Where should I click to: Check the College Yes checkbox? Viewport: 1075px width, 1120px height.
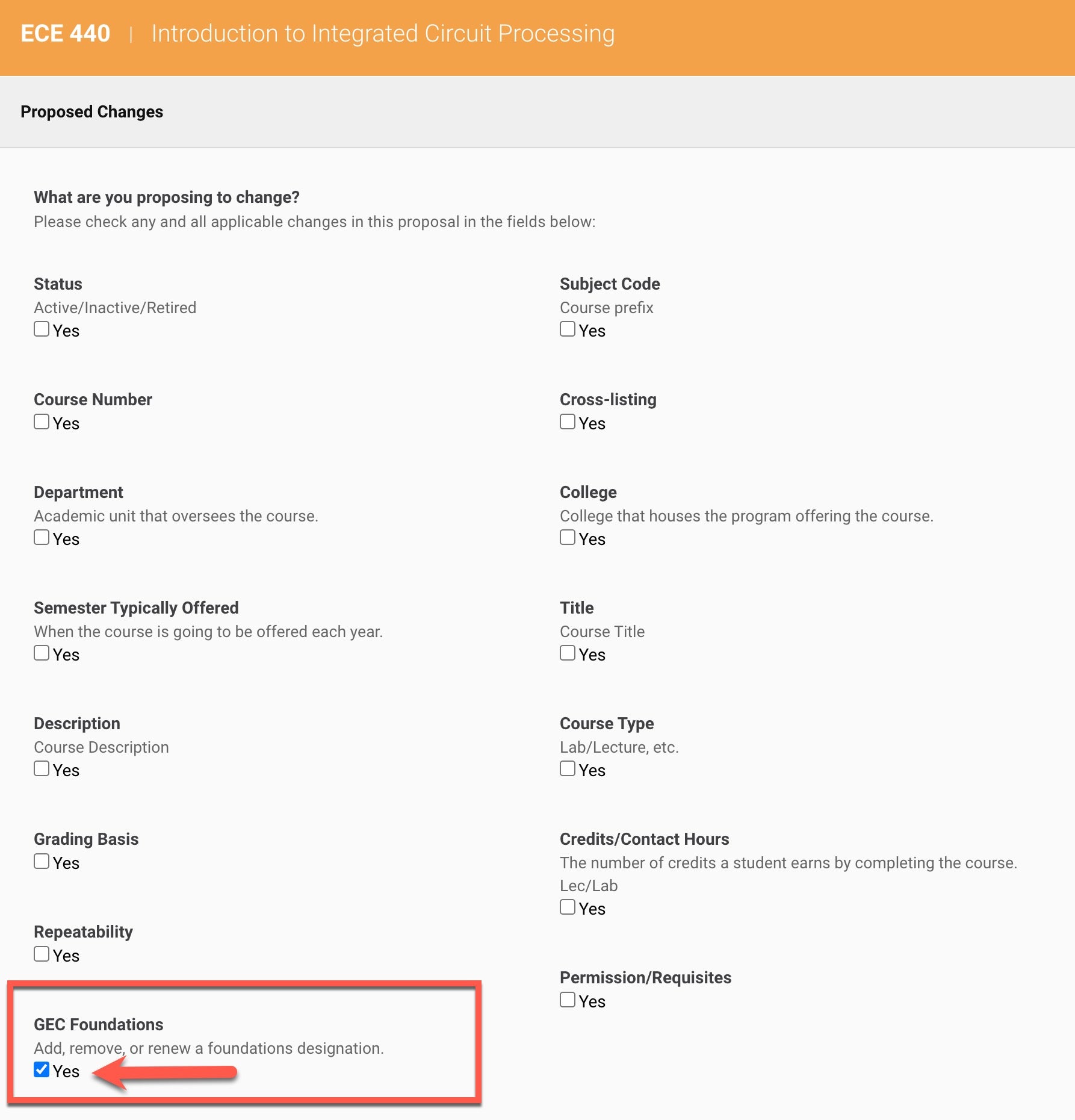point(568,538)
